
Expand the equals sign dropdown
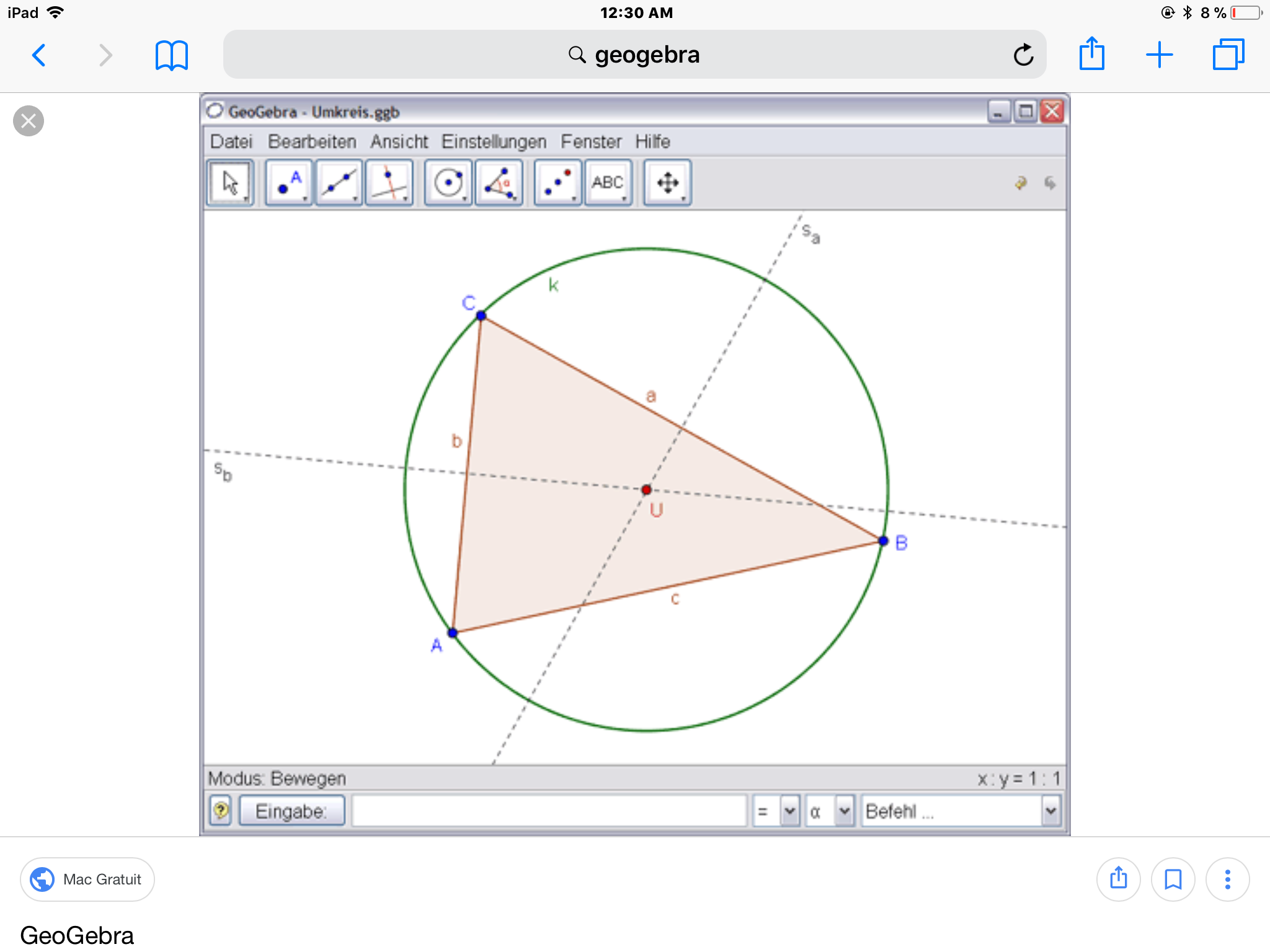(789, 811)
